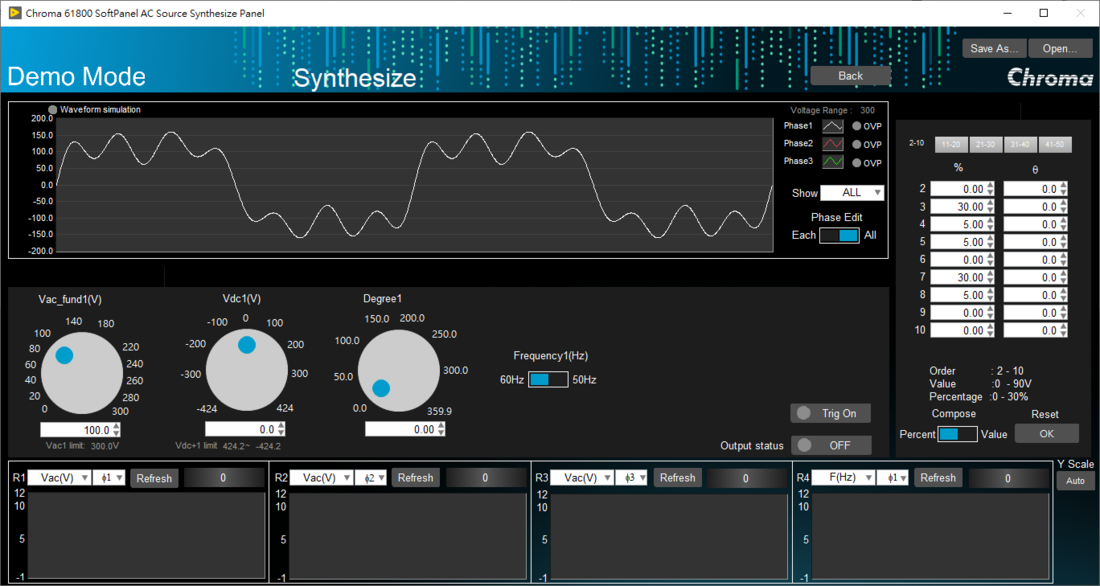Click the Back button

click(850, 76)
